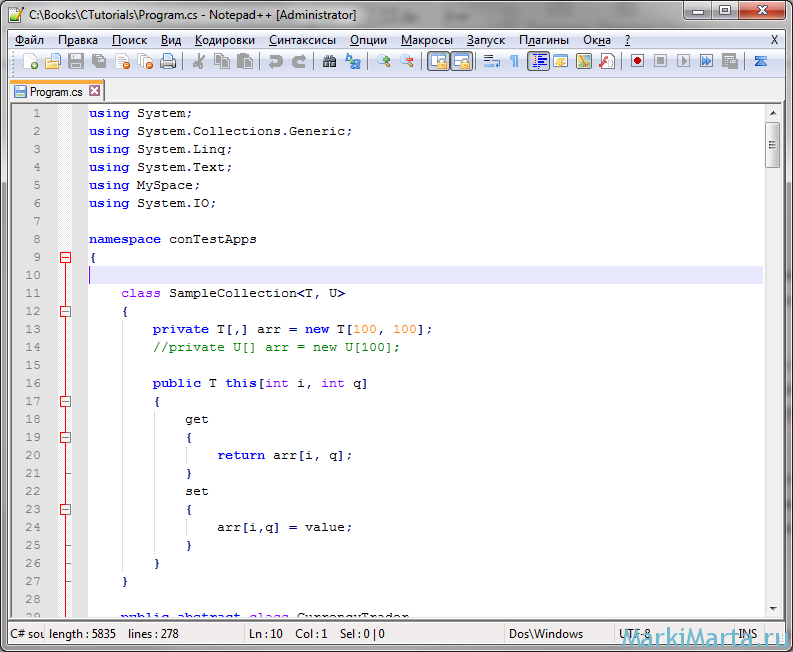This screenshot has width=793, height=652.
Task: Stop macro recording square icon
Action: click(660, 62)
